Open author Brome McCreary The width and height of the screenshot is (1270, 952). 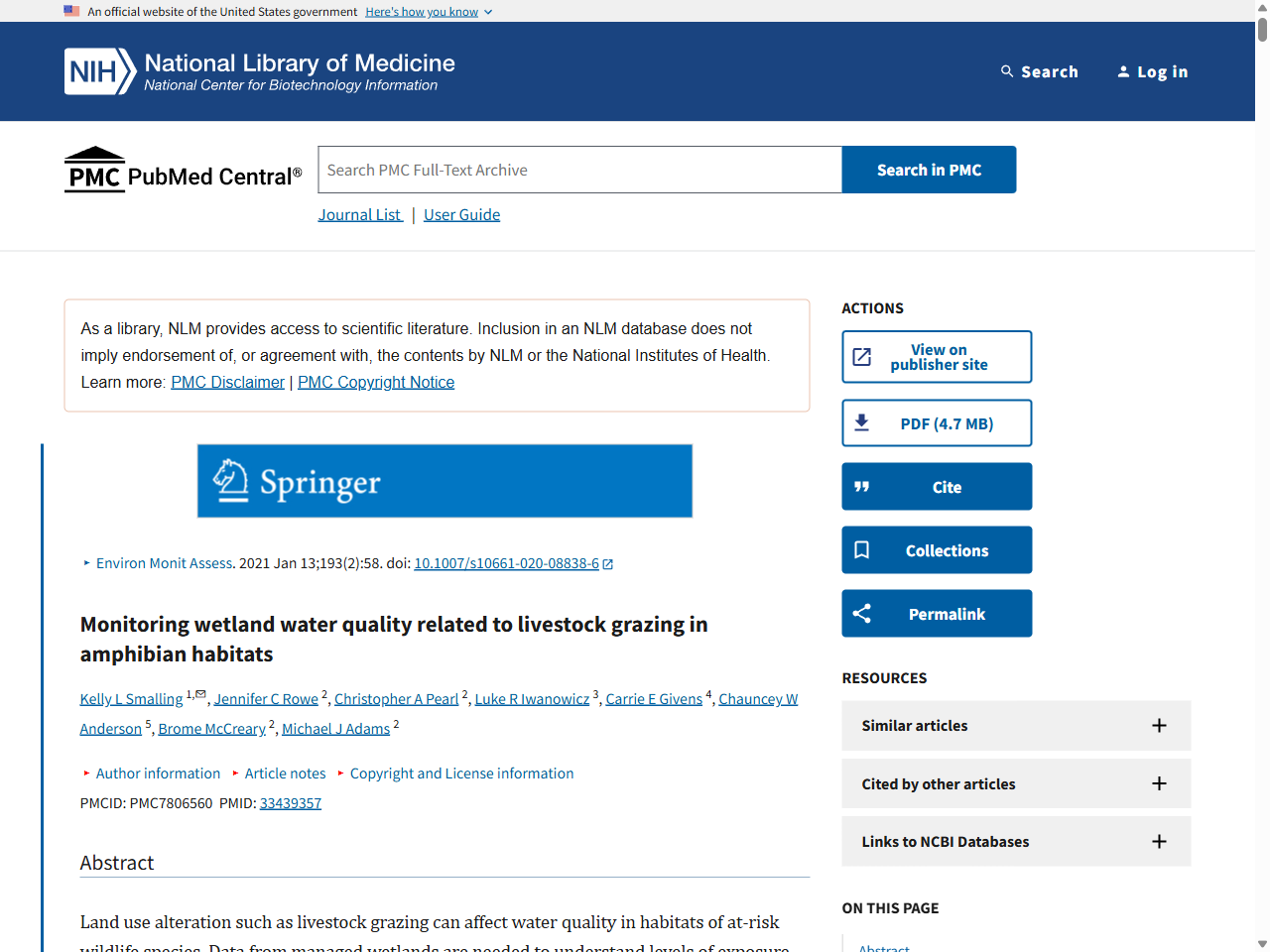212,729
